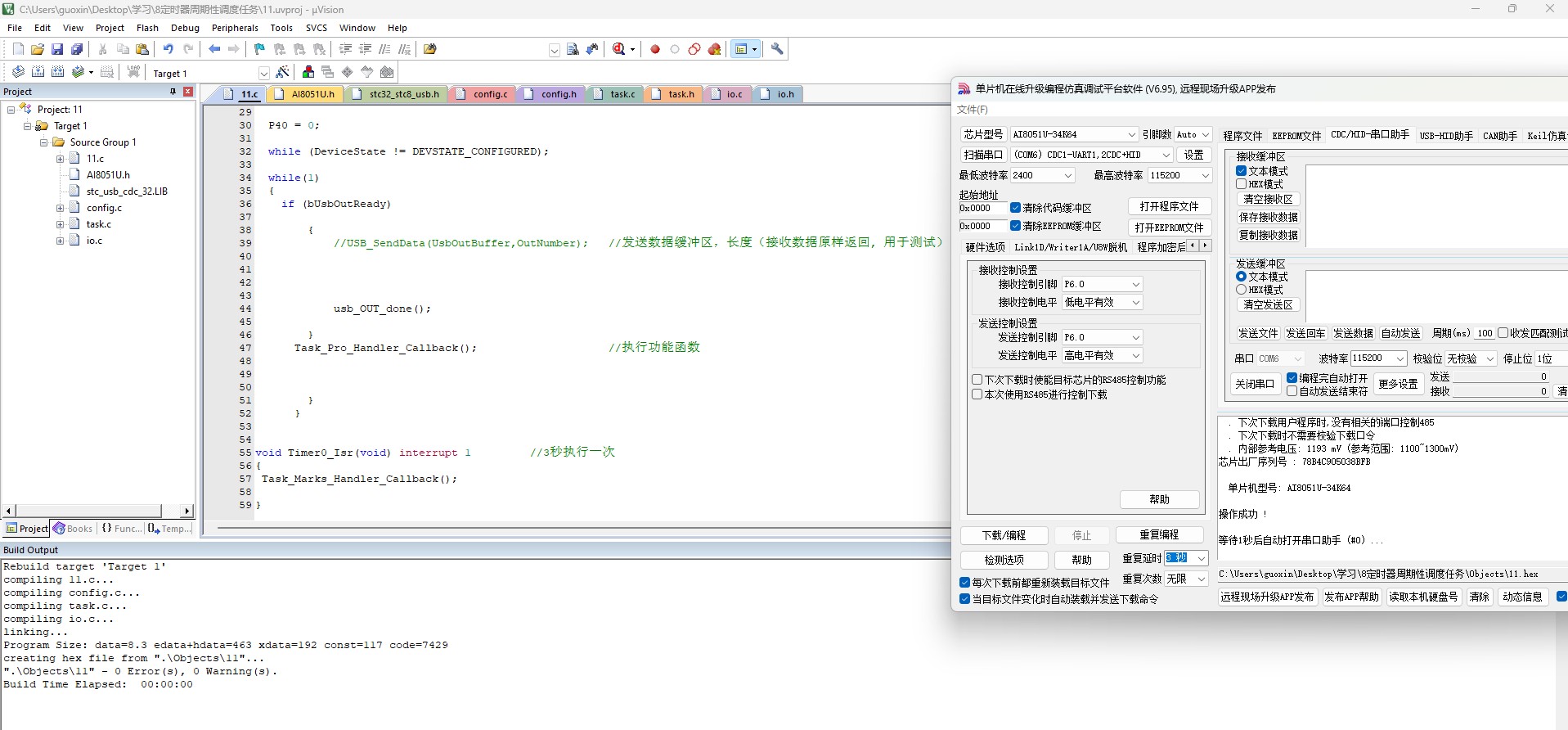1568x730 pixels.
Task: Select HEX模式 radio in send buffer
Action: [1242, 290]
